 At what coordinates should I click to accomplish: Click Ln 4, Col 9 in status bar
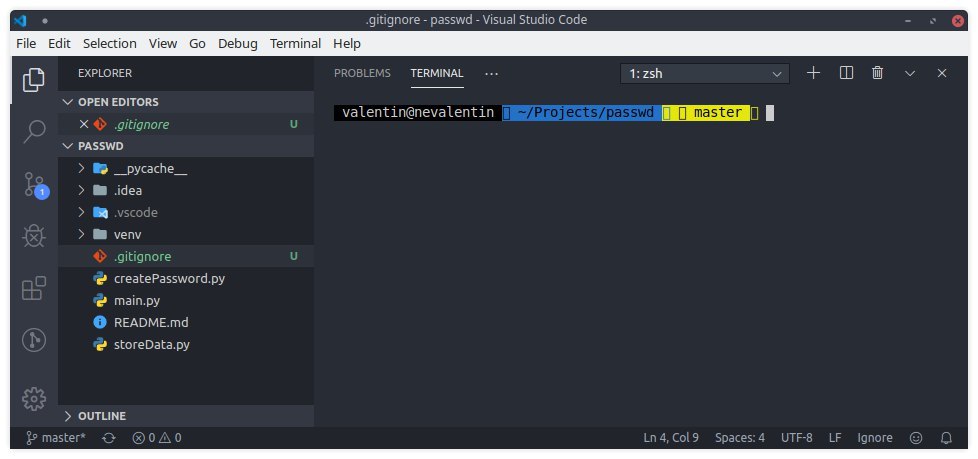(671, 438)
